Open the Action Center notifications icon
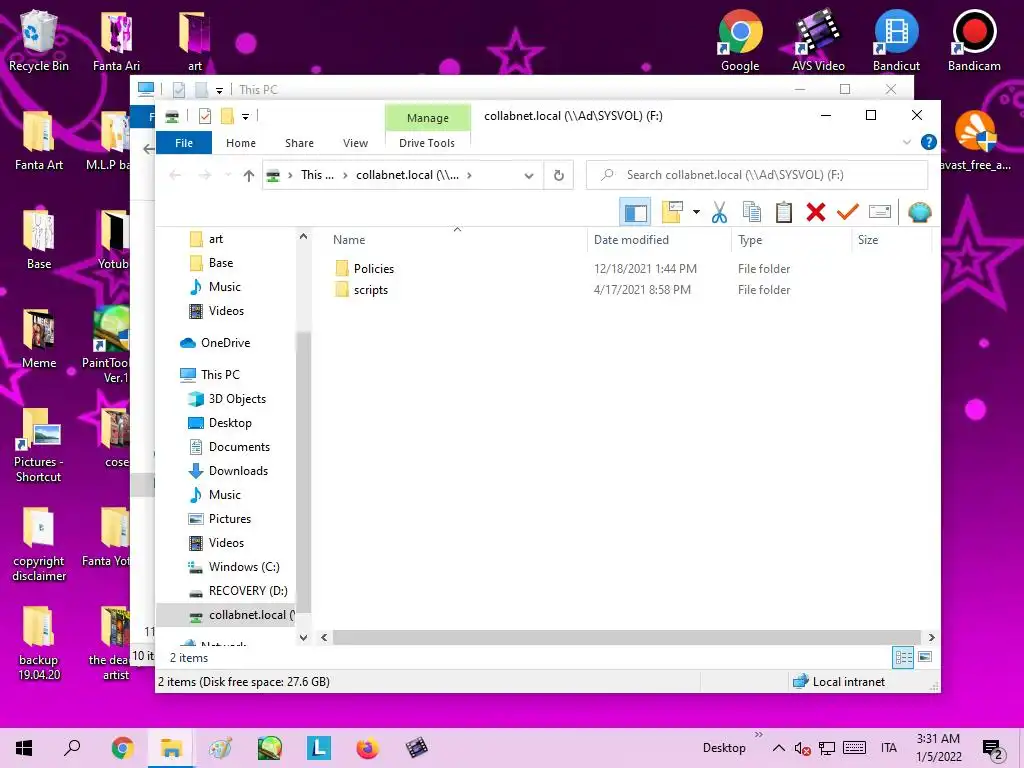This screenshot has height=768, width=1024. (x=993, y=748)
